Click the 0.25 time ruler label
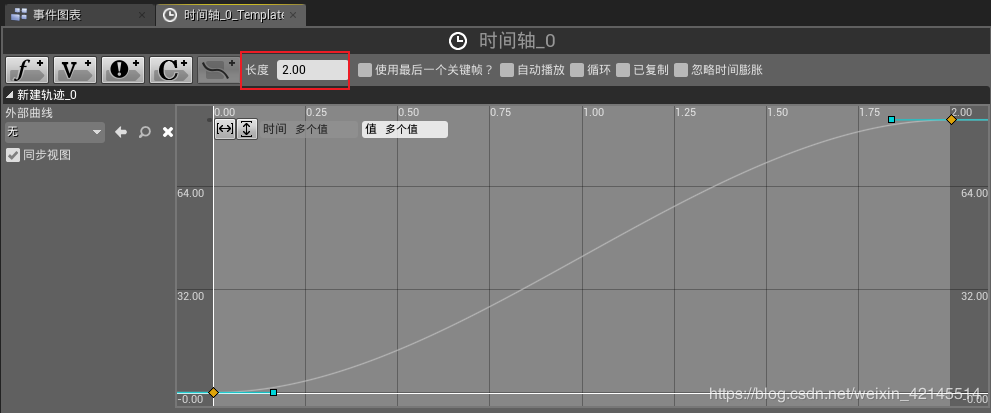This screenshot has width=991, height=413. point(317,113)
